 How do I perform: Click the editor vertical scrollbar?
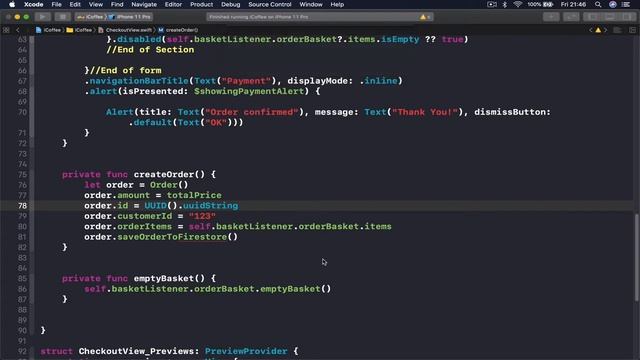pos(636,257)
